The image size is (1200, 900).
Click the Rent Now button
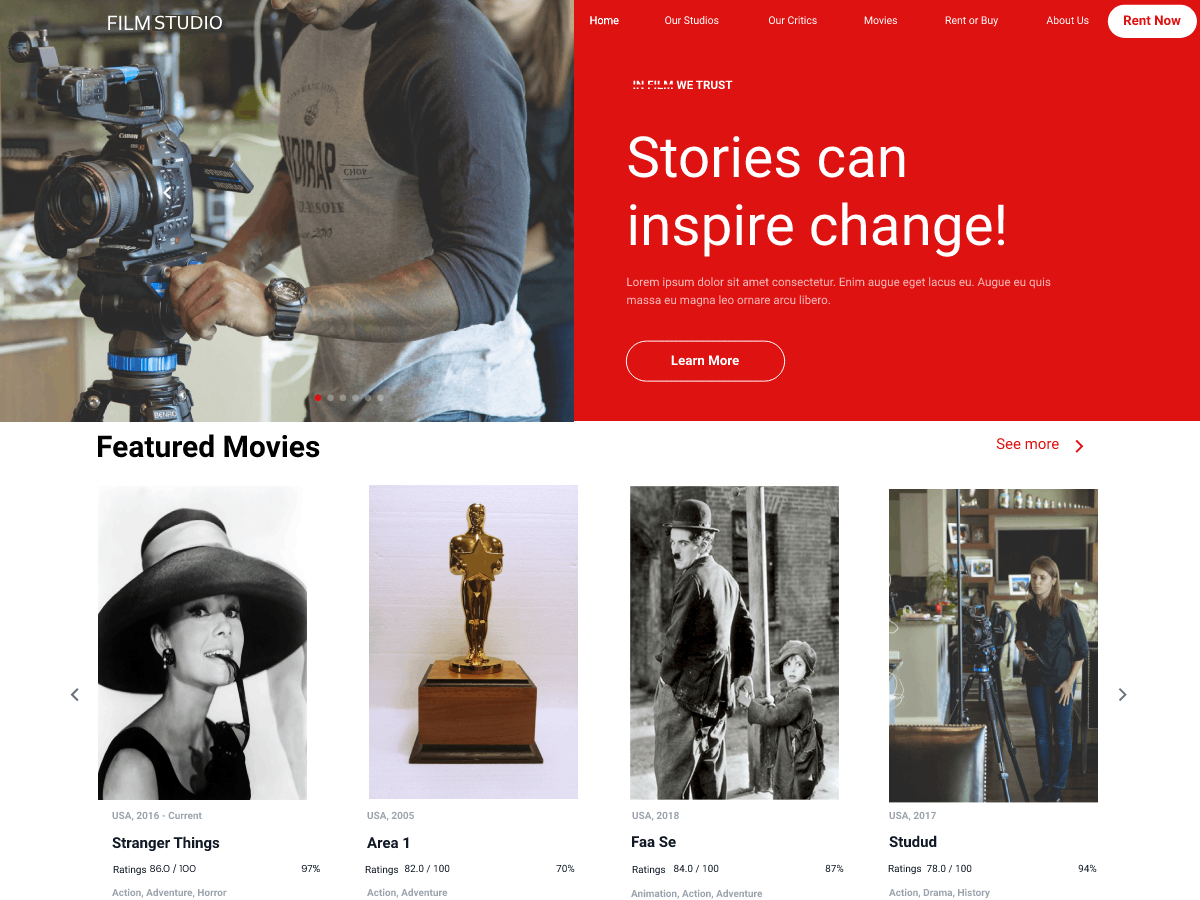(1151, 20)
